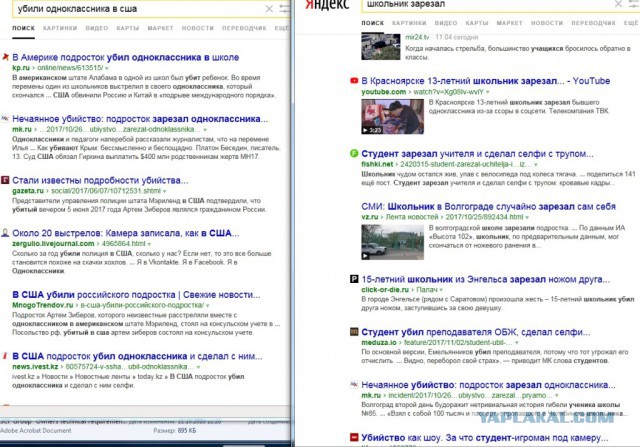This screenshot has width=640, height=447.
Task: Click the favicon beside 'Убийство как шоу'
Action: coord(354,438)
